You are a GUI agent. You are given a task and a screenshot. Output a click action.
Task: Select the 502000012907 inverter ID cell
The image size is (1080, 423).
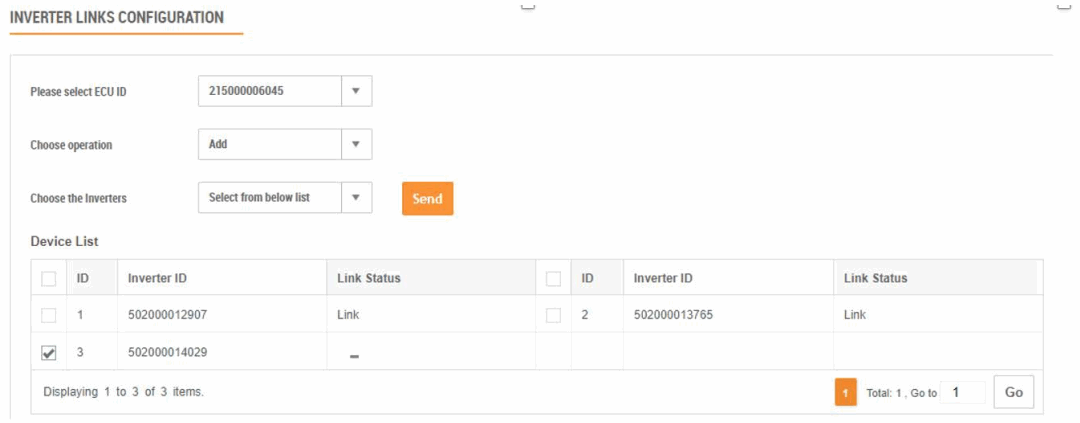point(168,315)
